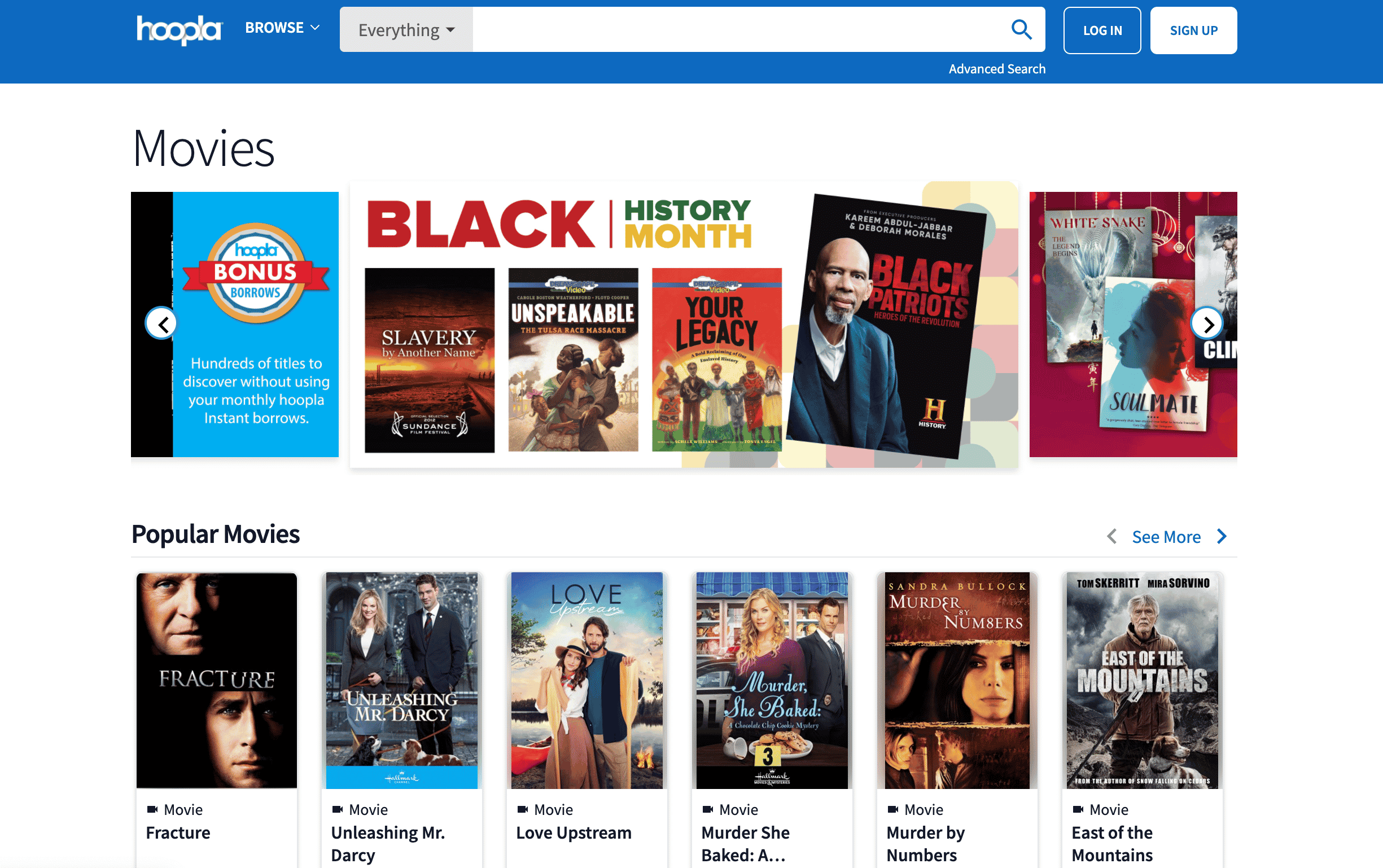Open the Murder by Numbers poster
The height and width of the screenshot is (868, 1383).
pyautogui.click(x=956, y=680)
